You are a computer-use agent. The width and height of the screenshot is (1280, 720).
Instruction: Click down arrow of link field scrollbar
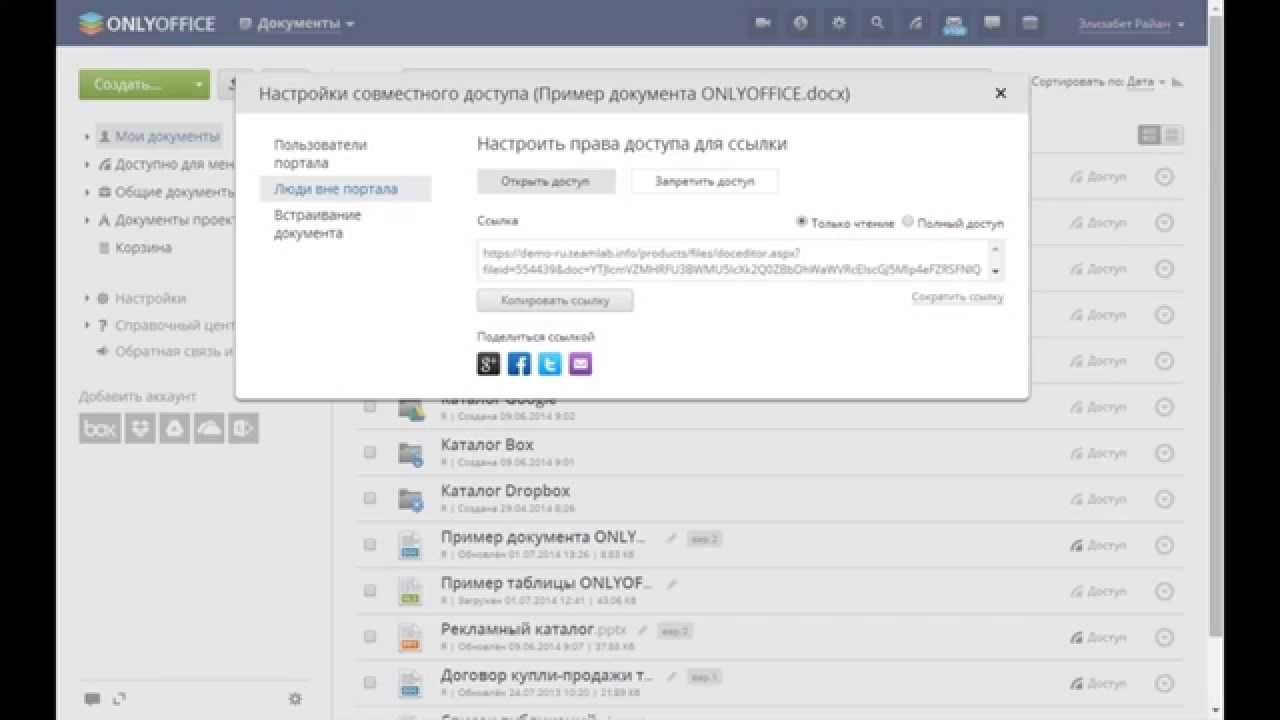coord(995,272)
